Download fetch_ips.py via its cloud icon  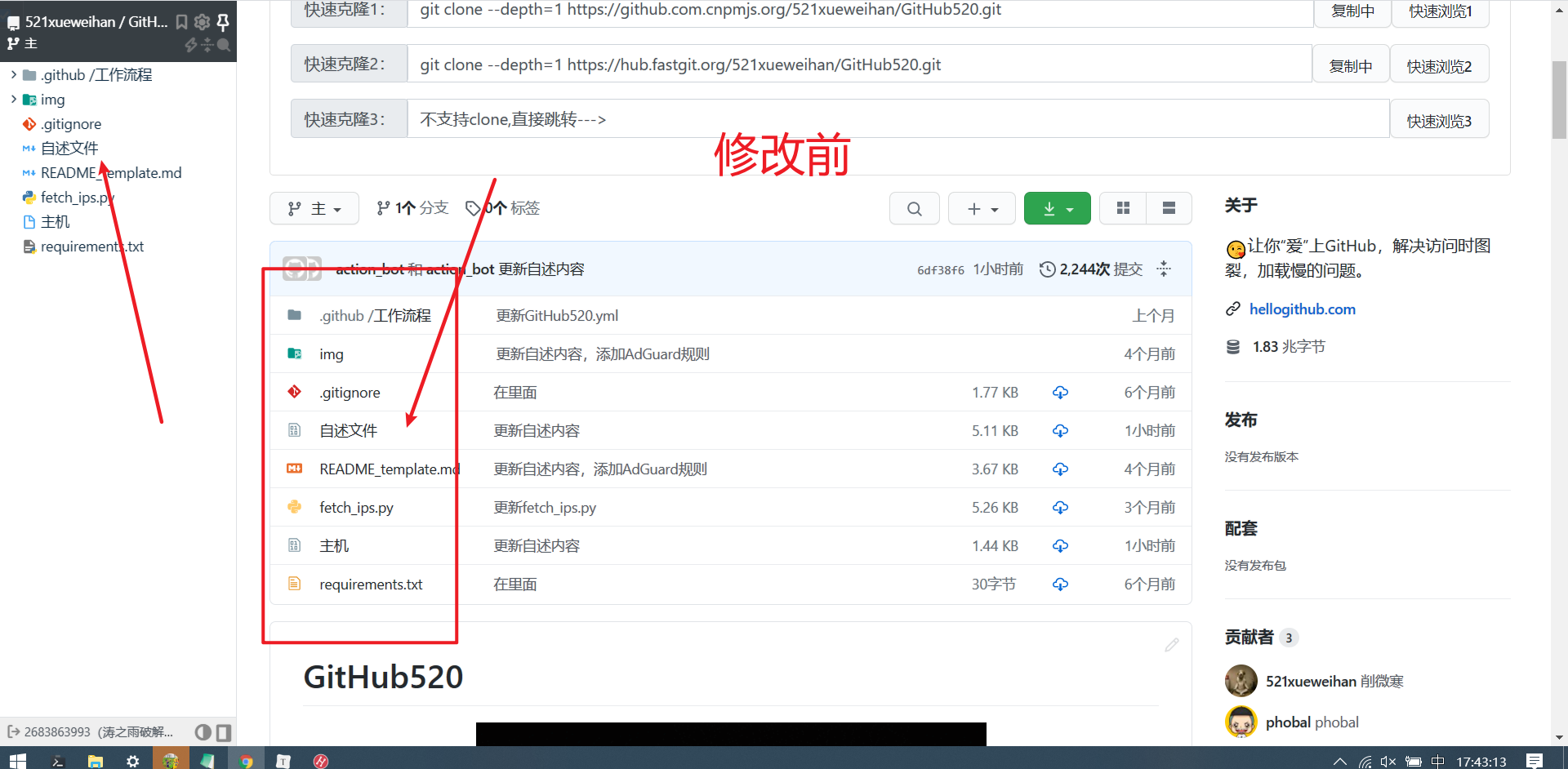tap(1060, 508)
